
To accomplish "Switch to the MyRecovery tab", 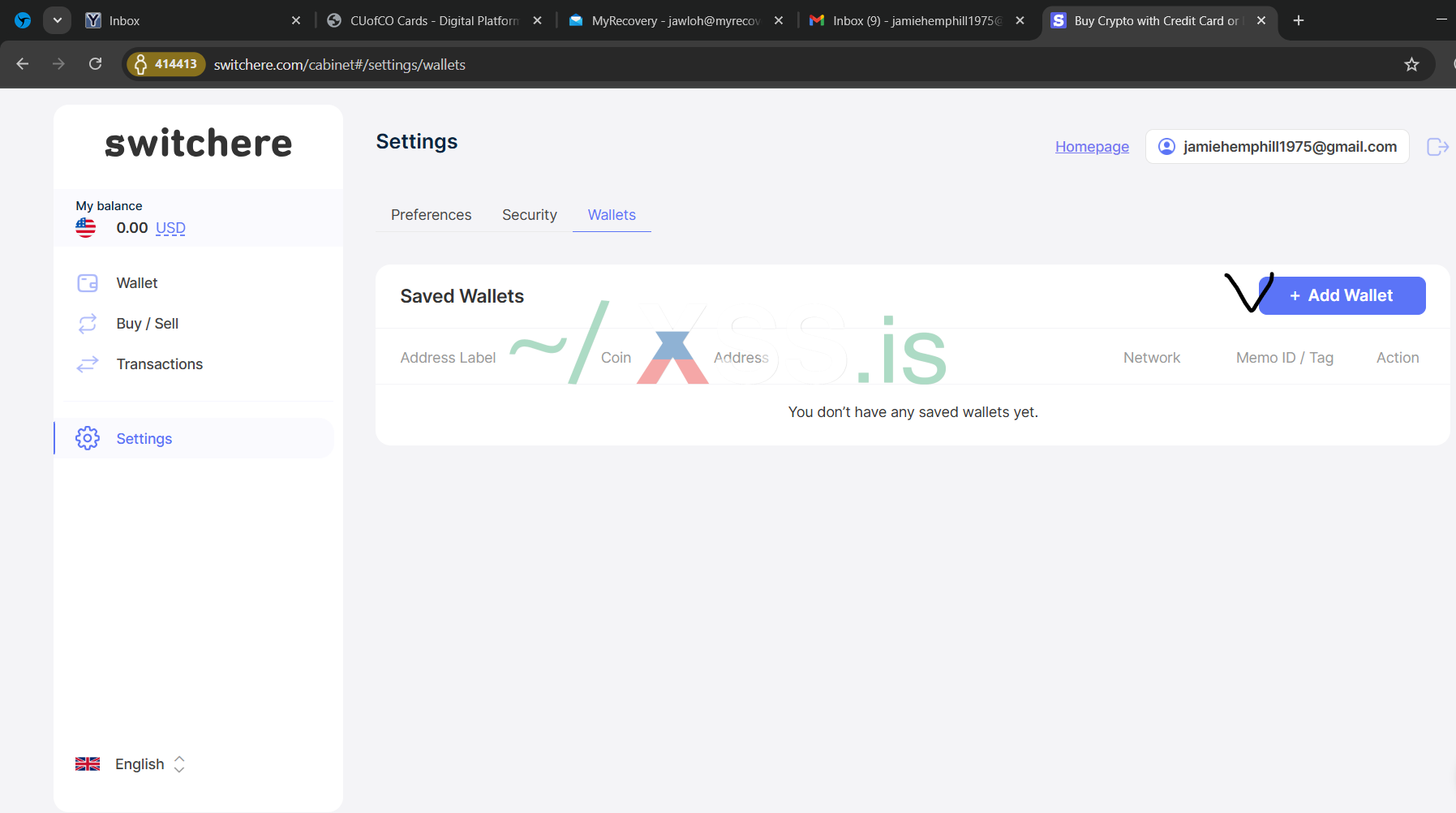I will point(676,20).
